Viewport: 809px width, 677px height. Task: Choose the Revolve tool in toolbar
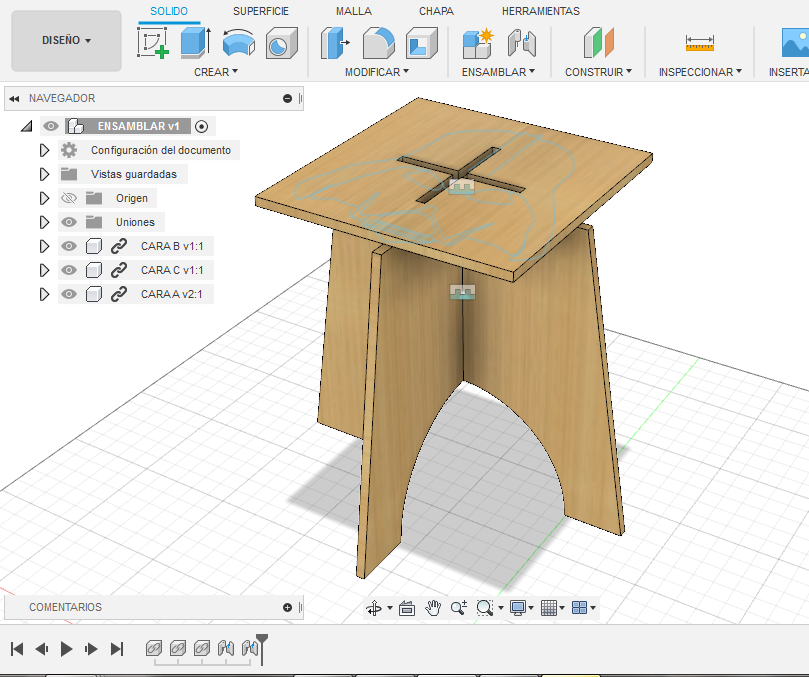[x=238, y=44]
